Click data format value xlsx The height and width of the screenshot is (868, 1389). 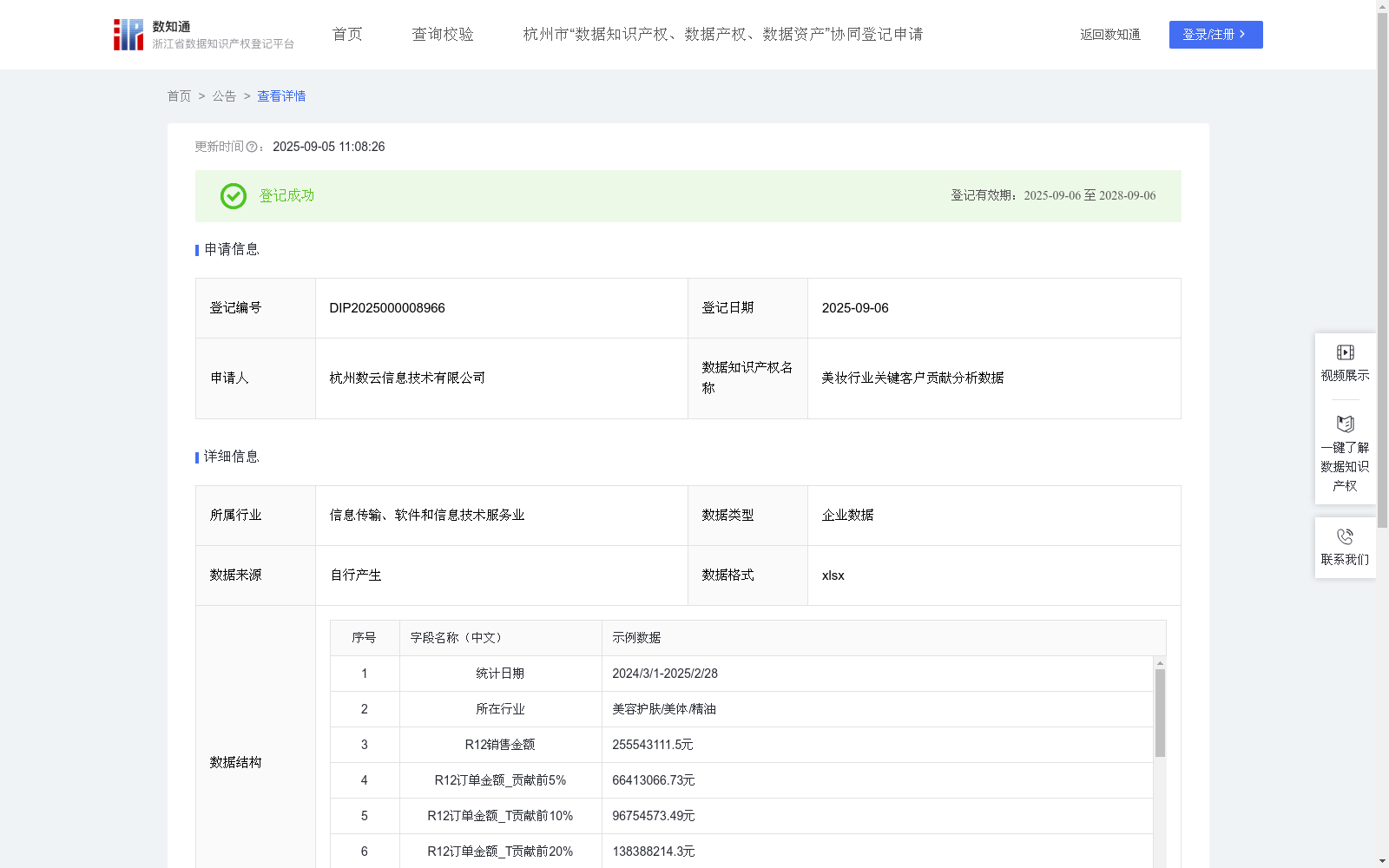[x=833, y=575]
